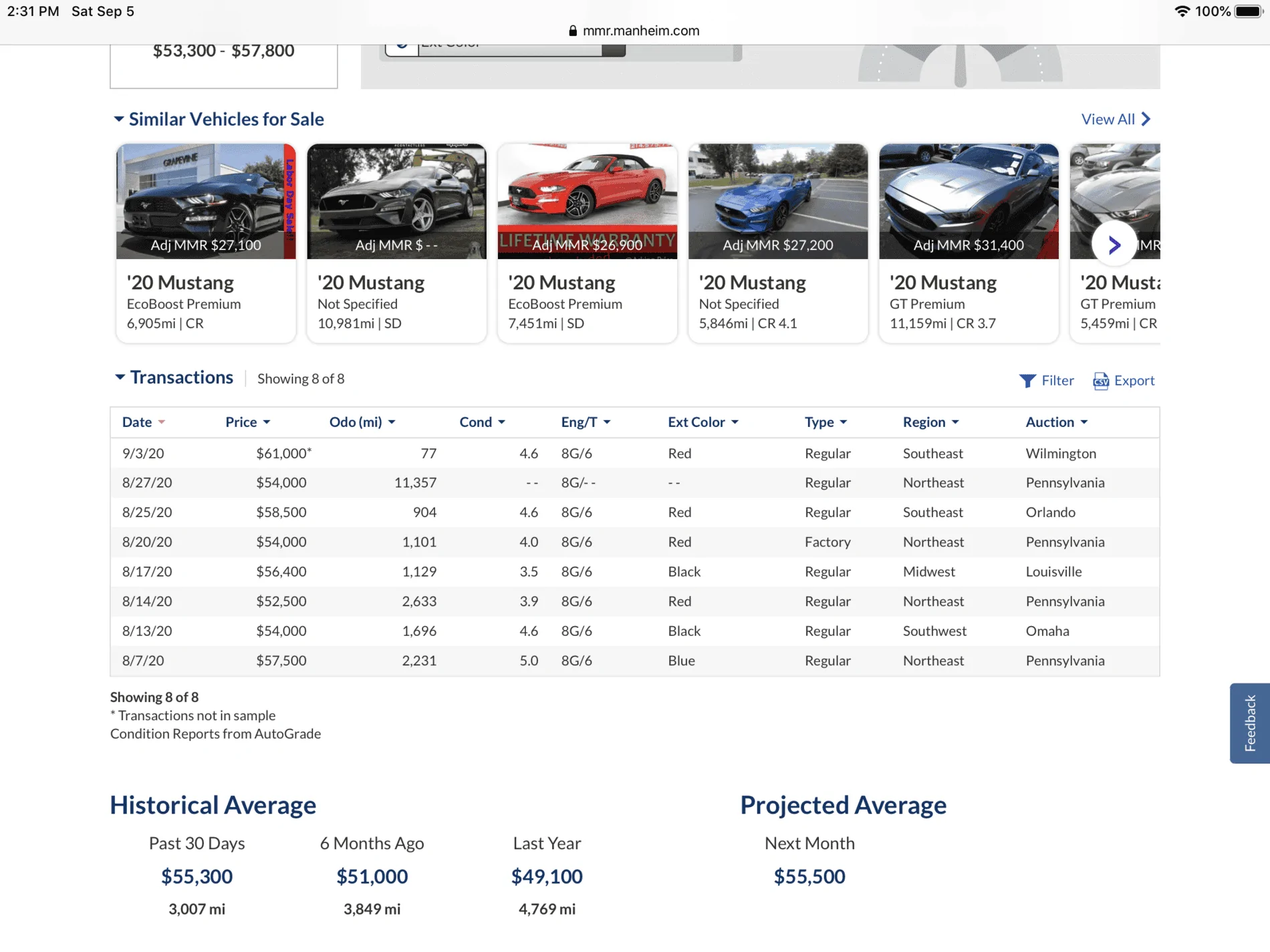Click the 11,357 odometer cell

[415, 483]
